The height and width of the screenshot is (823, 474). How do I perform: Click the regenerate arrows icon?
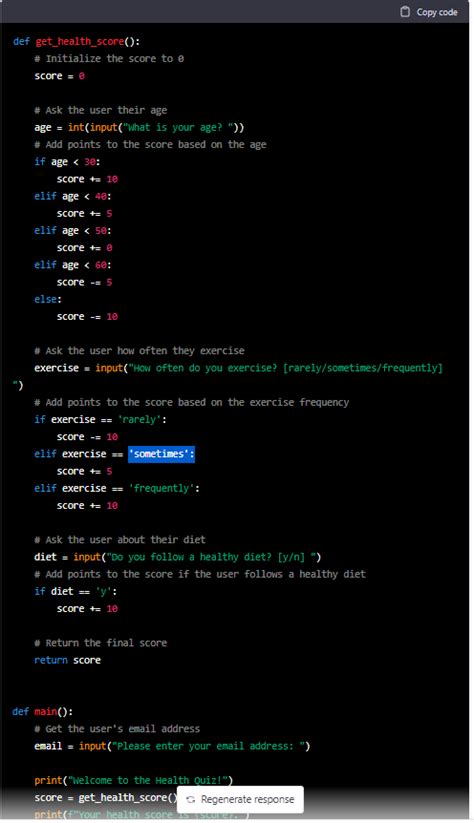click(191, 799)
